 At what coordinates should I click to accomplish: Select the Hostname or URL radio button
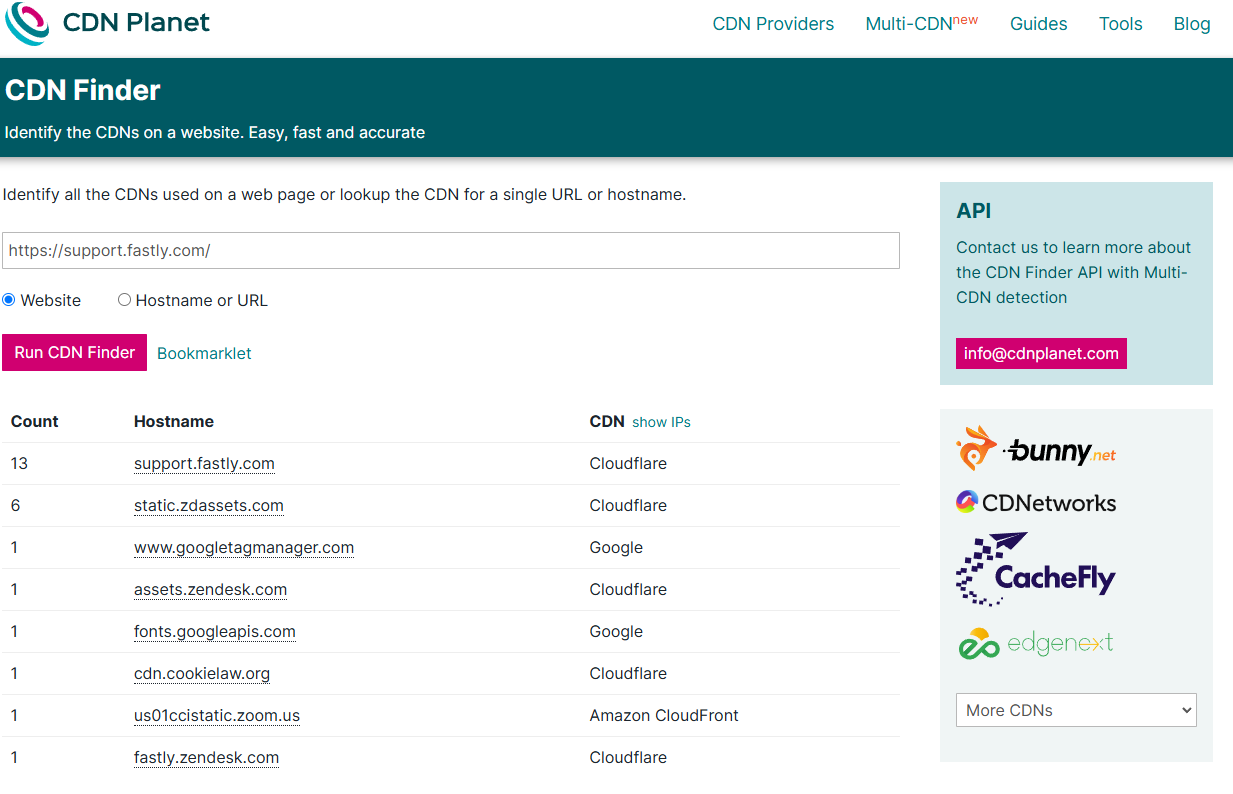coord(125,300)
